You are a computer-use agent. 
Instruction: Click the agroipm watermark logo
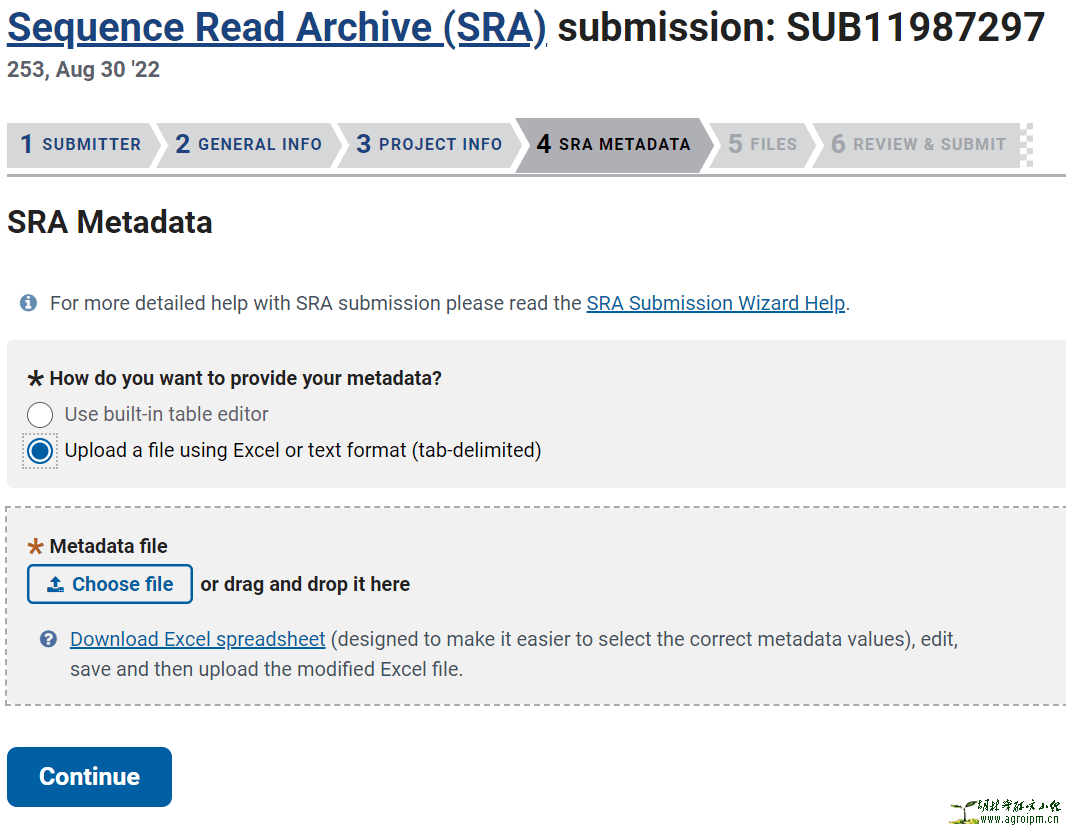[1003, 811]
